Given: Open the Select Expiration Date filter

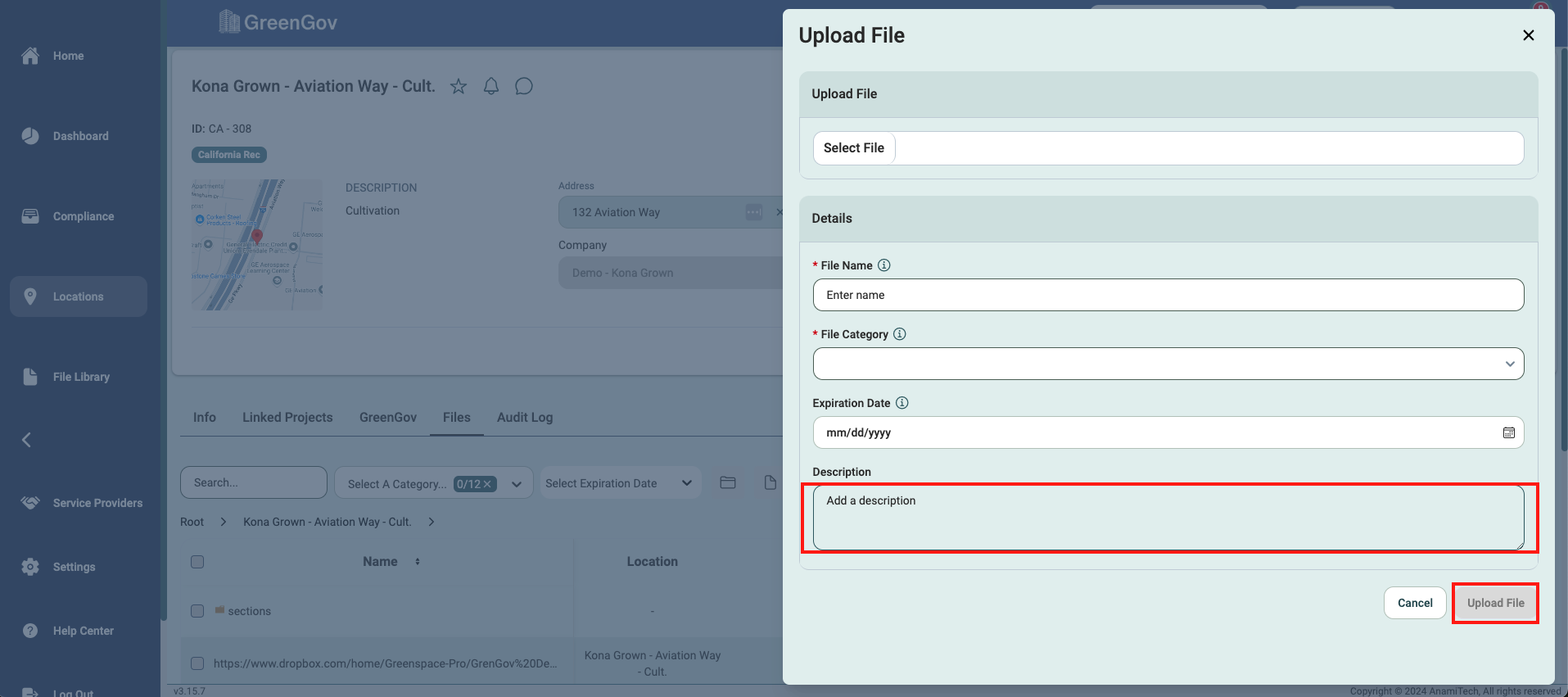Looking at the screenshot, I should click(x=621, y=483).
